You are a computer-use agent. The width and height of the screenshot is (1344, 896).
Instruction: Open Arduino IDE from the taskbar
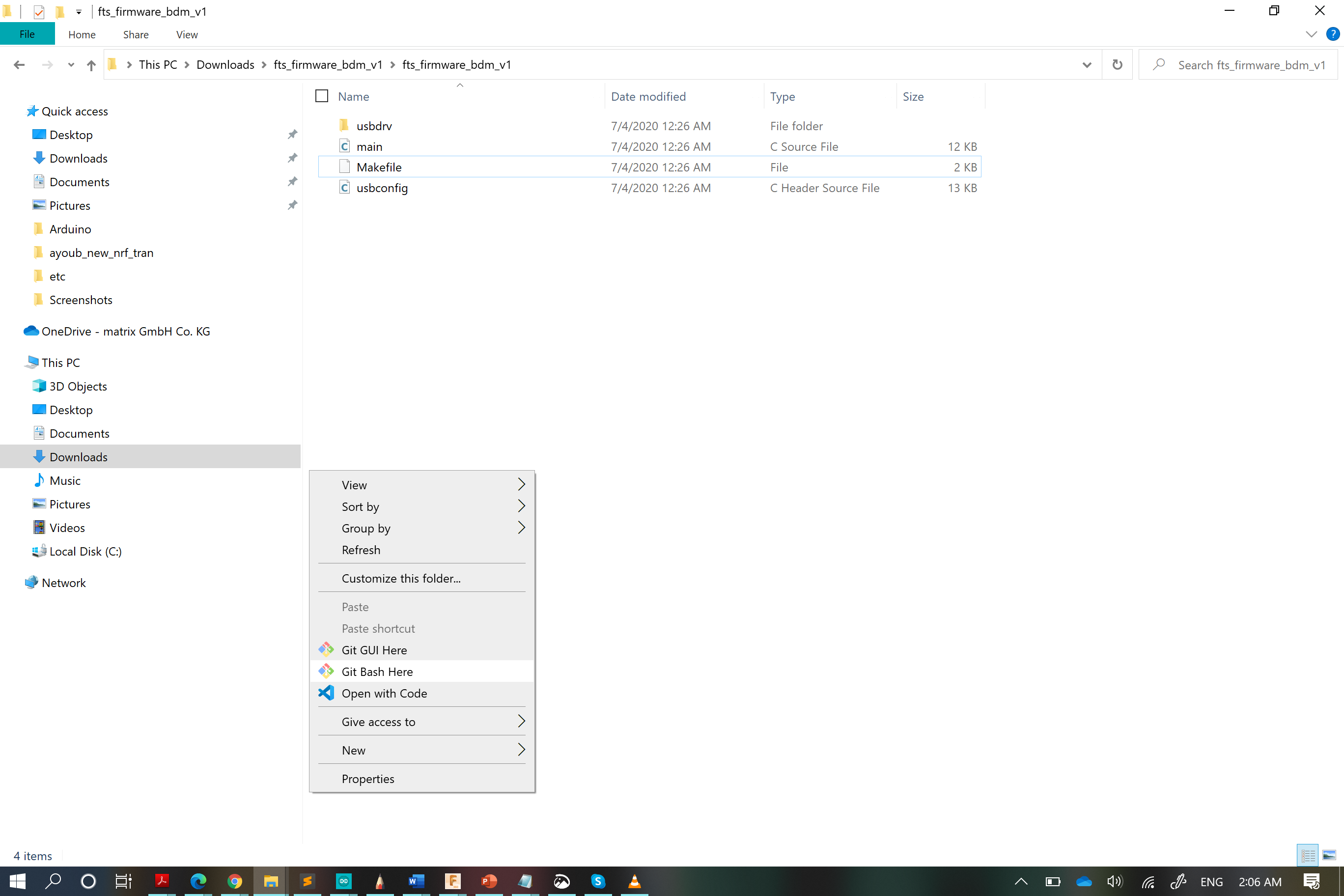pyautogui.click(x=343, y=881)
